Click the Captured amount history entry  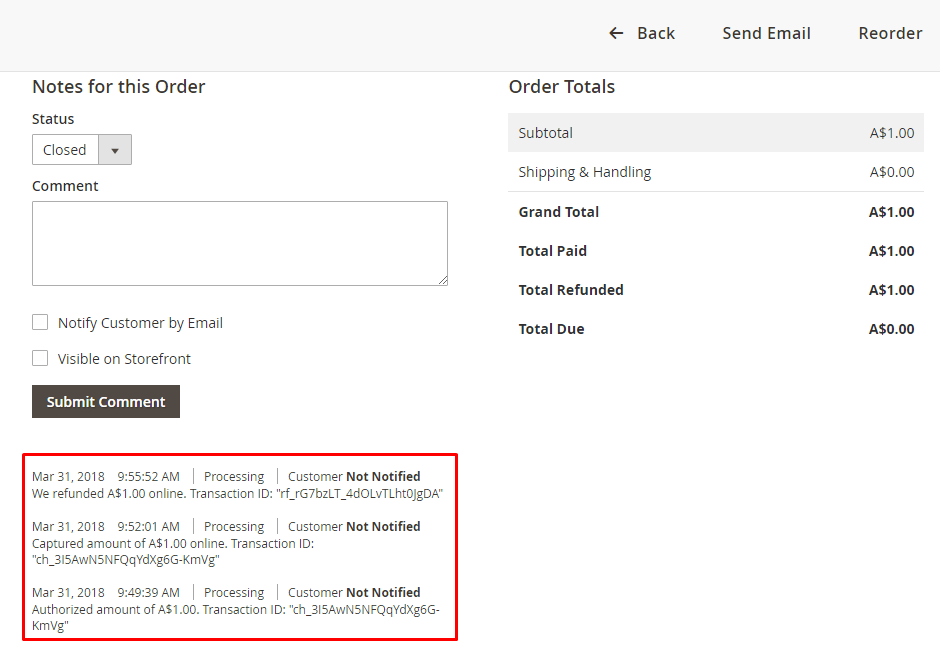tap(173, 543)
